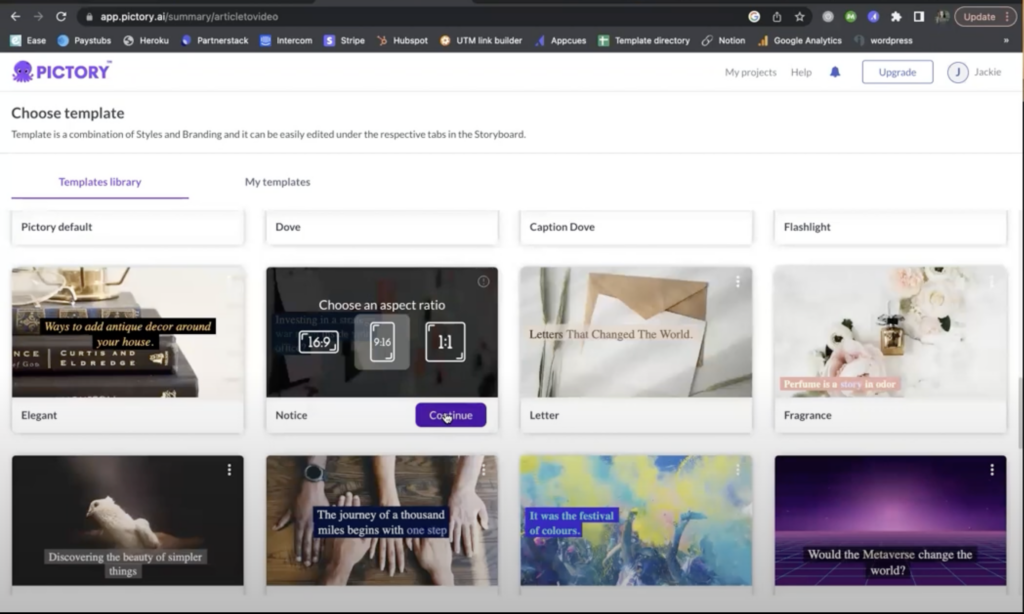Open the wordpress bookmark
1024x614 pixels.
883,40
